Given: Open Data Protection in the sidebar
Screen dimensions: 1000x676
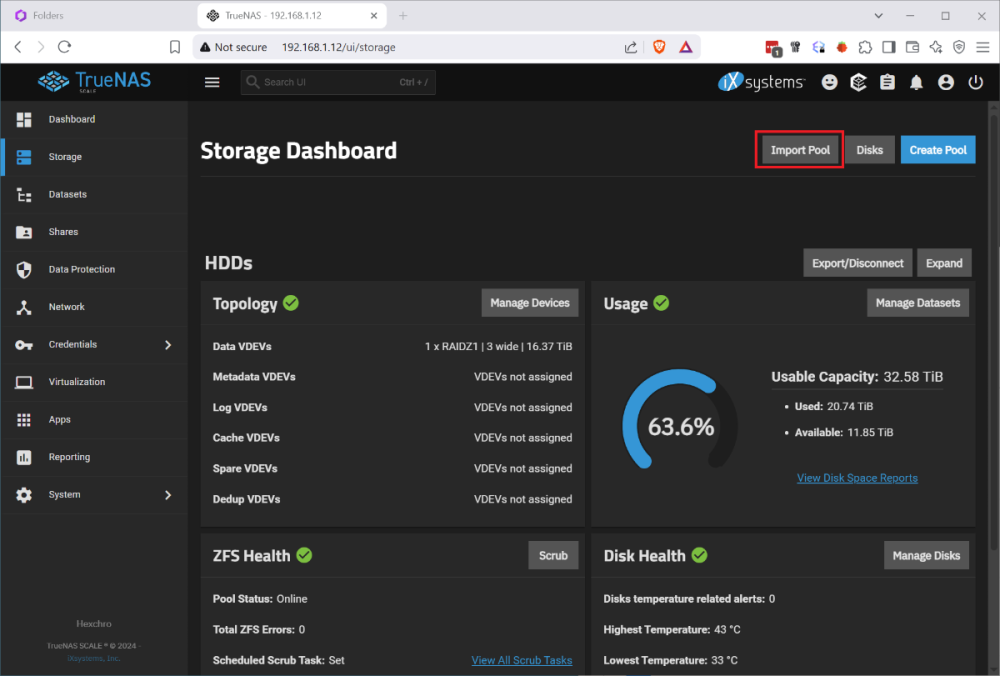Looking at the screenshot, I should [81, 269].
